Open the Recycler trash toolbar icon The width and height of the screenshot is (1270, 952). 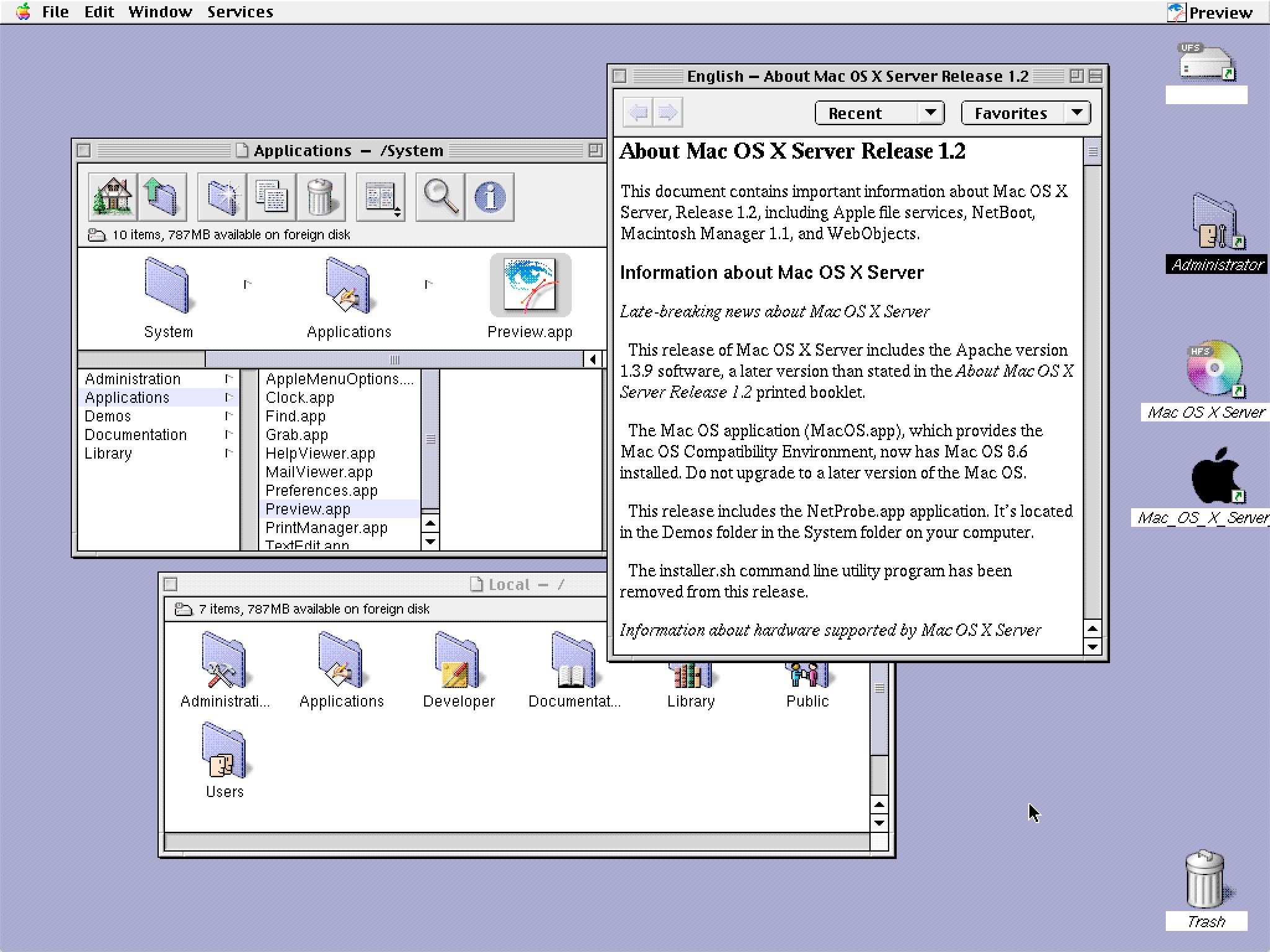pos(321,196)
